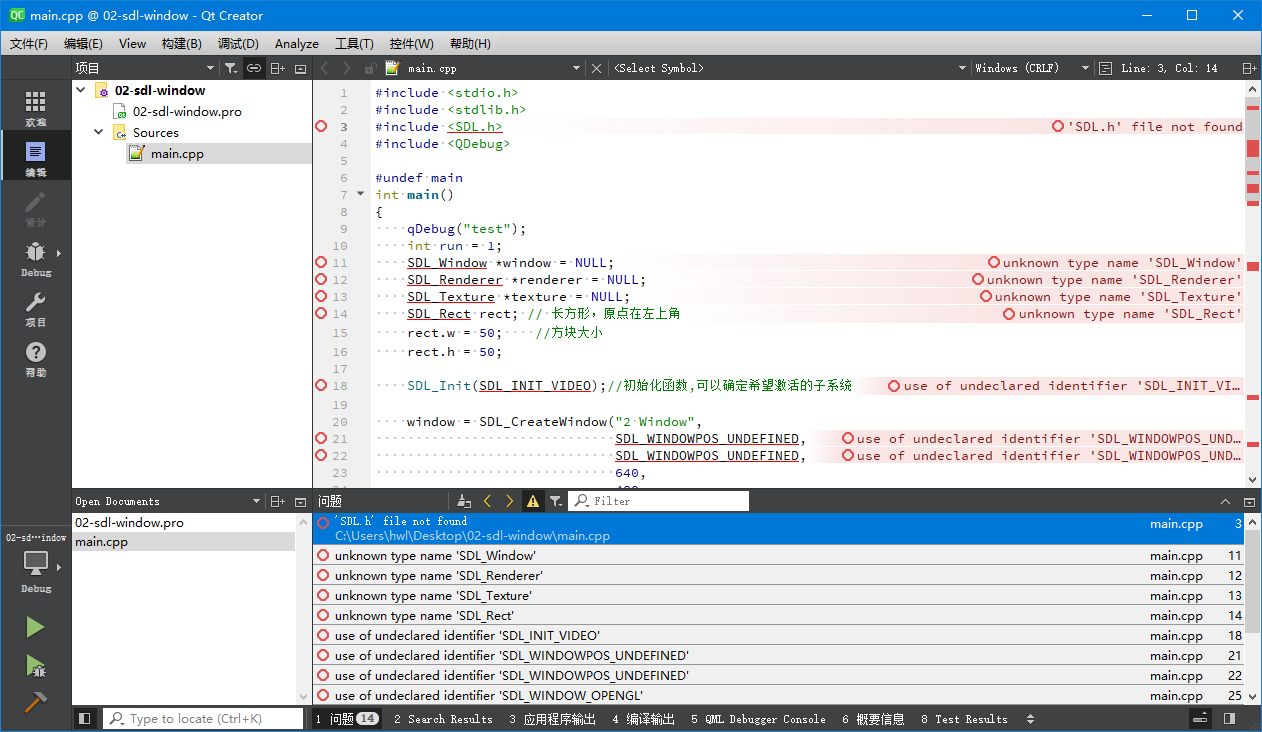Close the Open Documents panel
The image size is (1262, 732).
point(300,501)
